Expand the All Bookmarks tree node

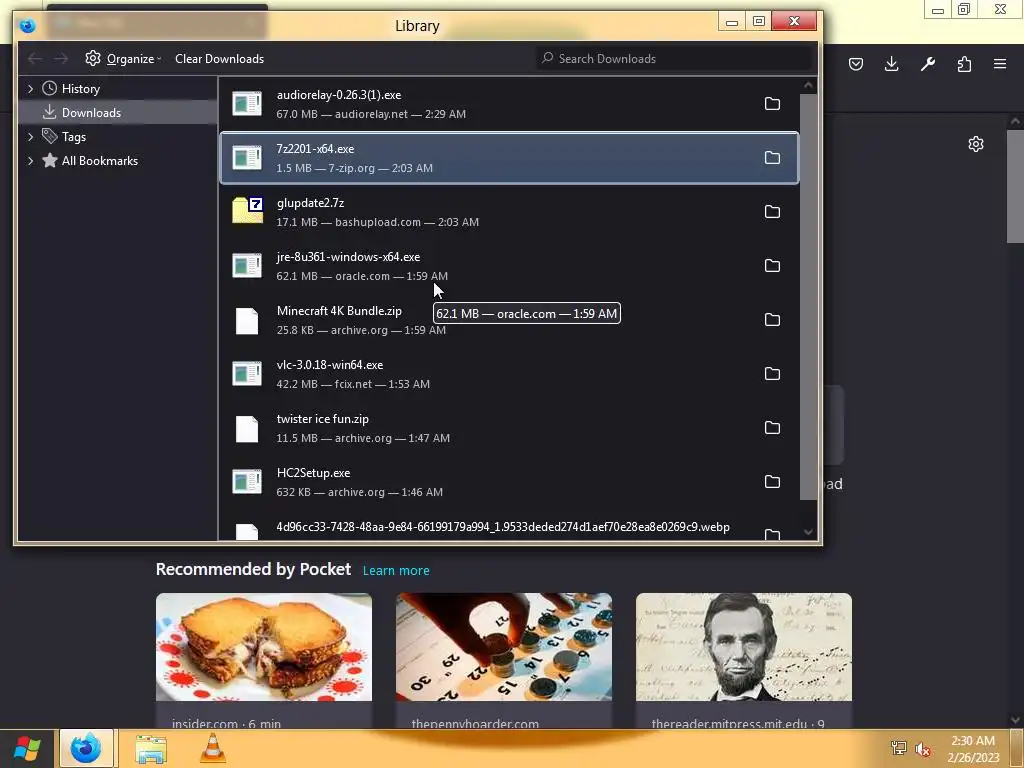[30, 161]
